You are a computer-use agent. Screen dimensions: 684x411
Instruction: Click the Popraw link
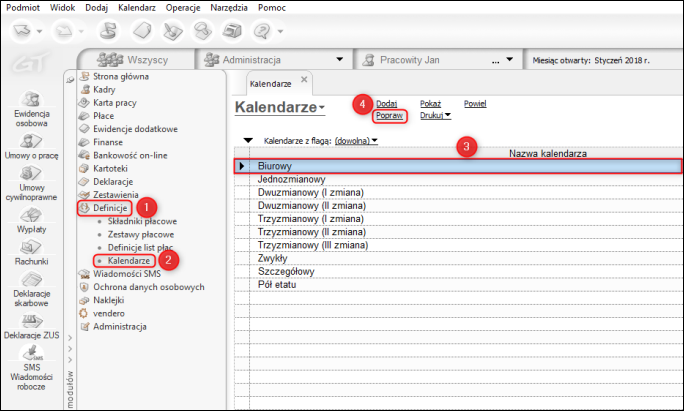point(390,116)
